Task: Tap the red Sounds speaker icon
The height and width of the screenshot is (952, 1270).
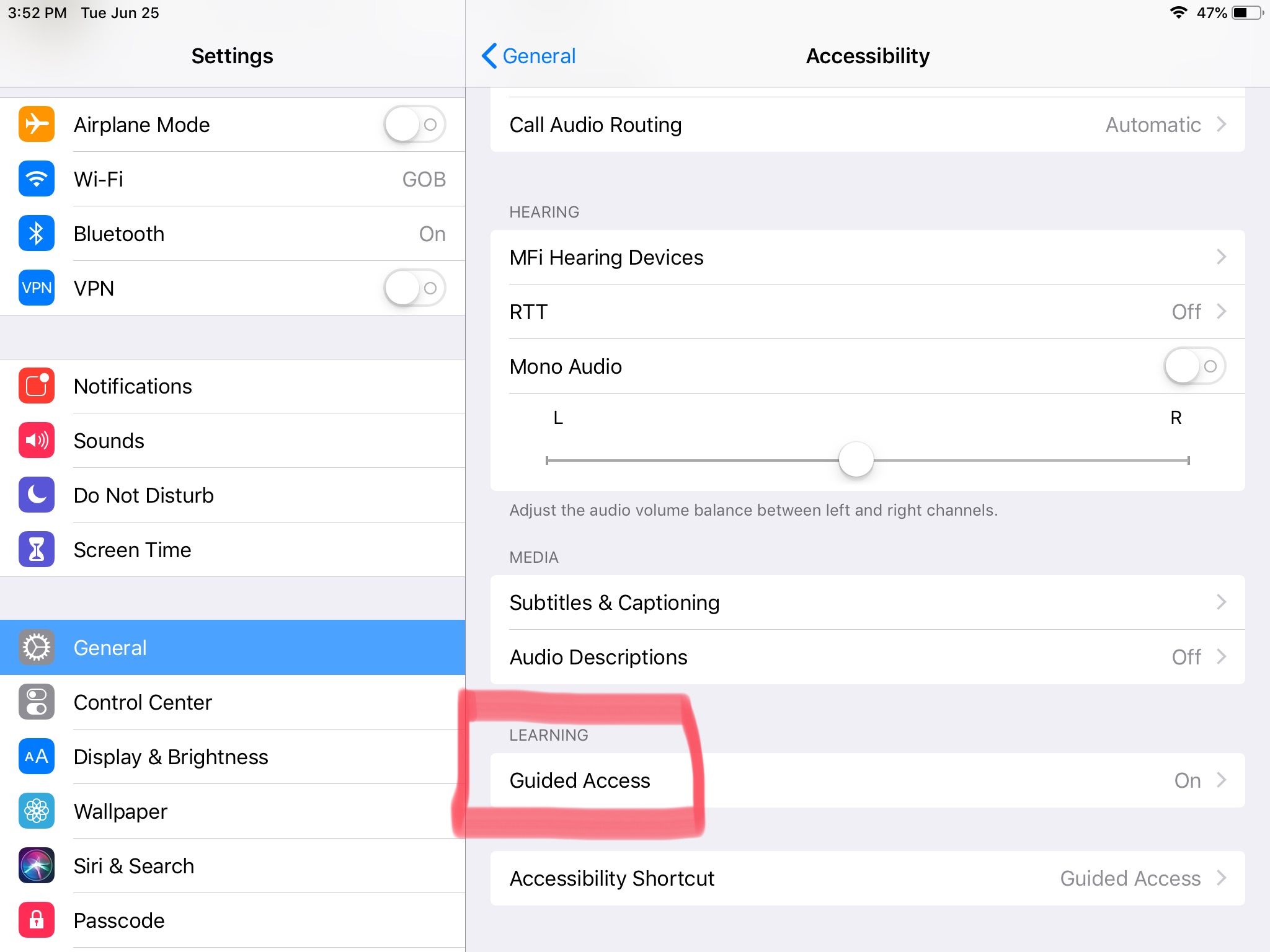Action: [37, 441]
